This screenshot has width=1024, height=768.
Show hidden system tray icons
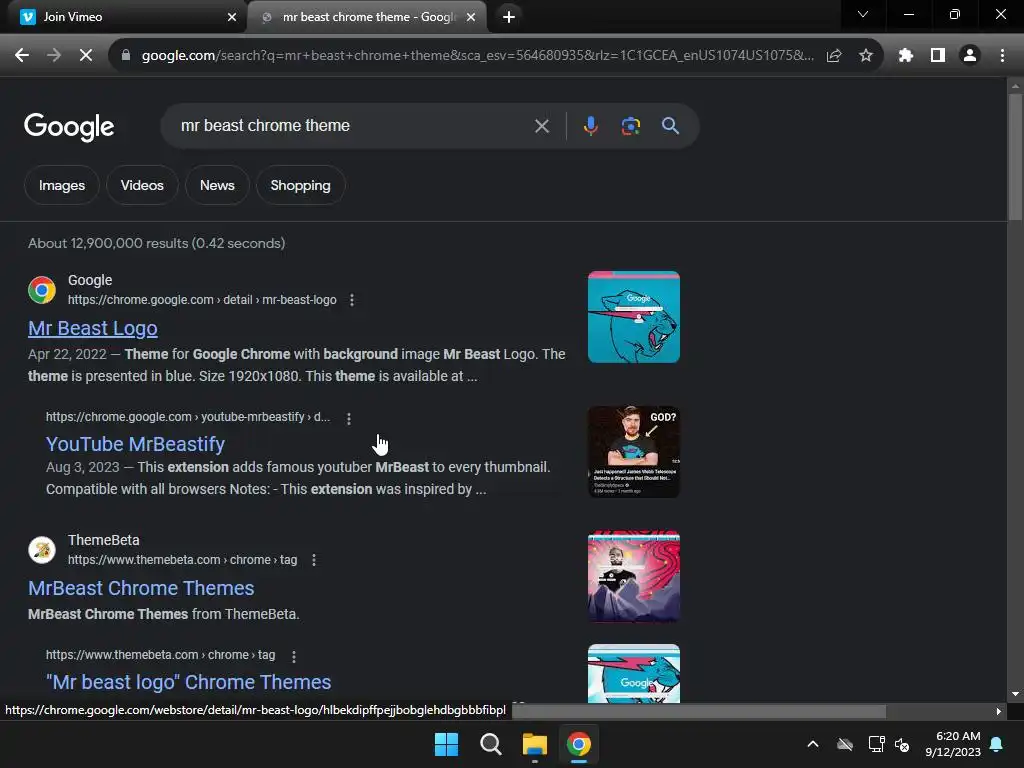coord(813,744)
